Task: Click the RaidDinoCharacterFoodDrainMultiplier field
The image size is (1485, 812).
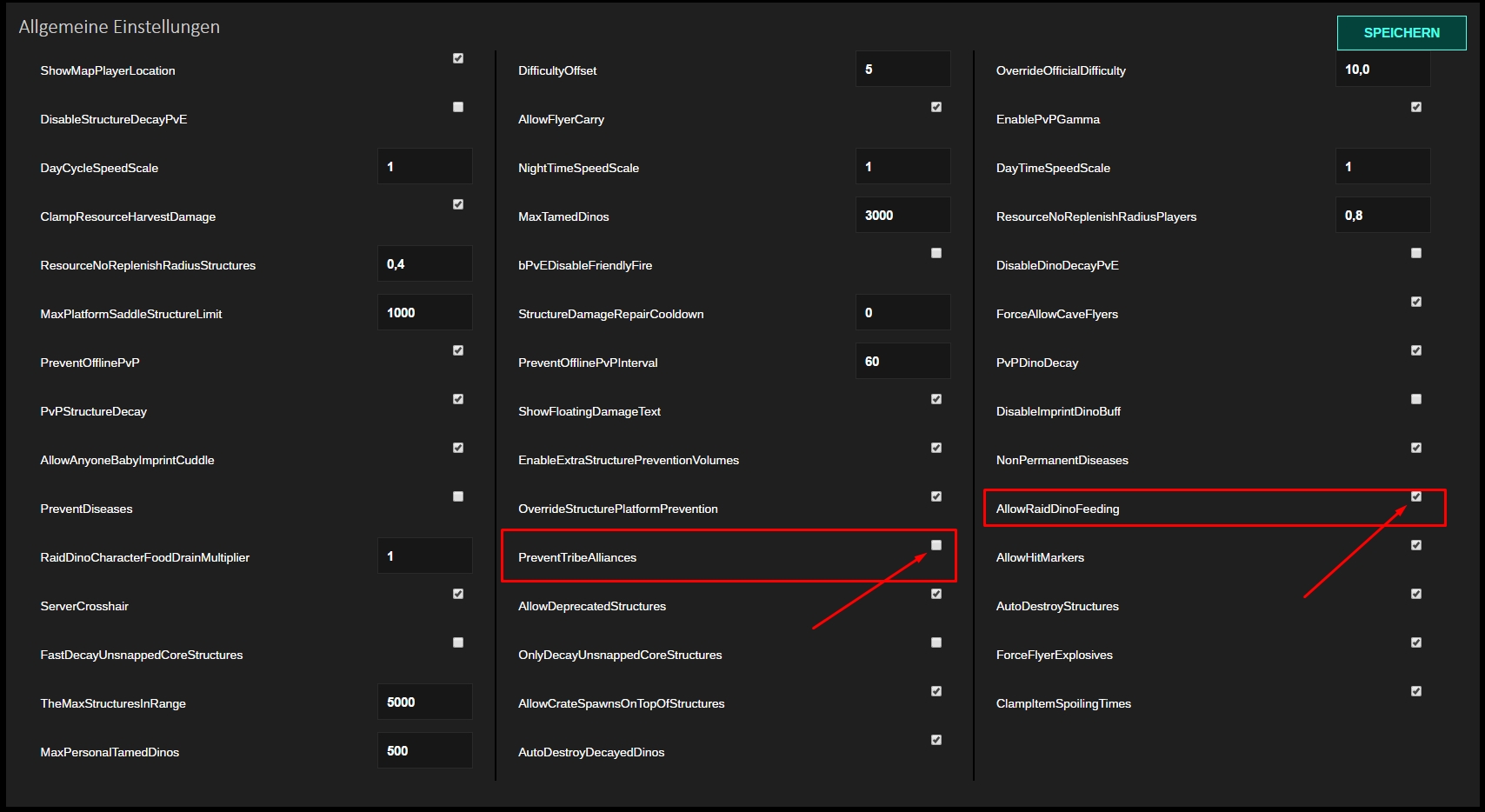Action: (x=425, y=556)
